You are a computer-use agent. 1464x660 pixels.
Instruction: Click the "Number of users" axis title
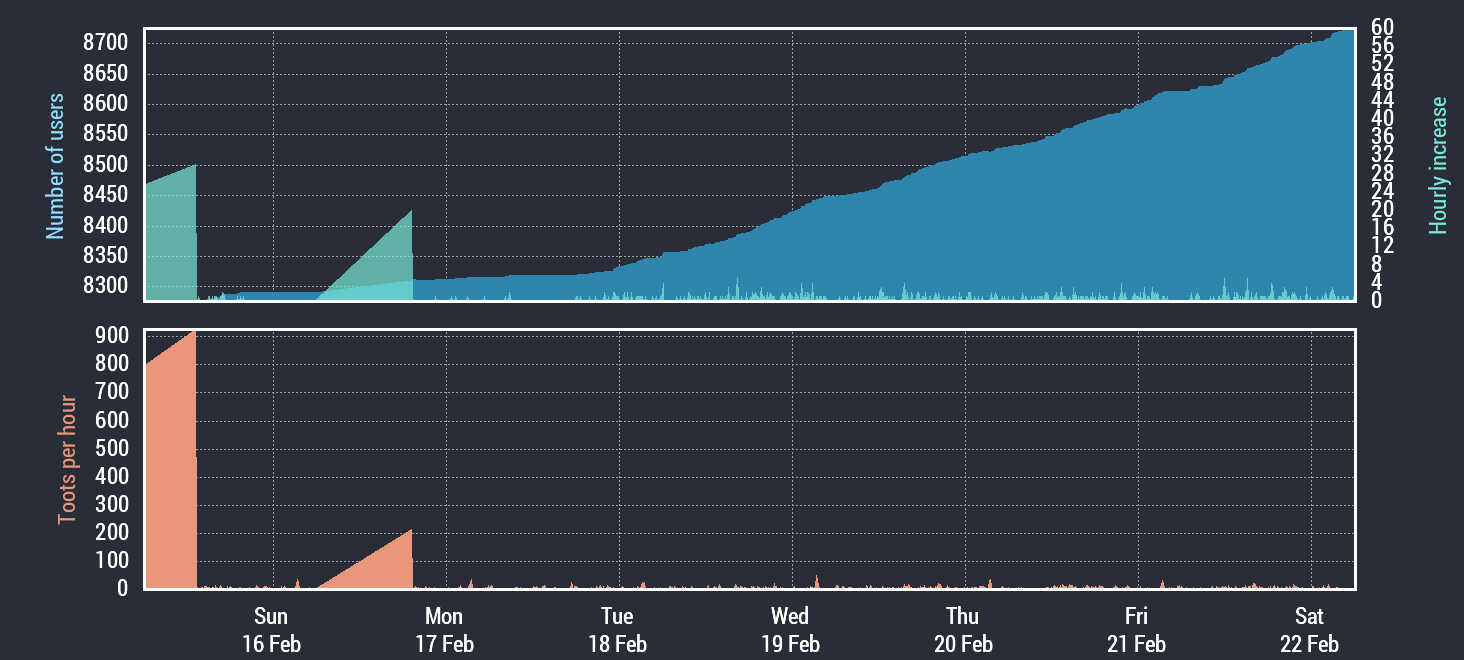tap(56, 166)
